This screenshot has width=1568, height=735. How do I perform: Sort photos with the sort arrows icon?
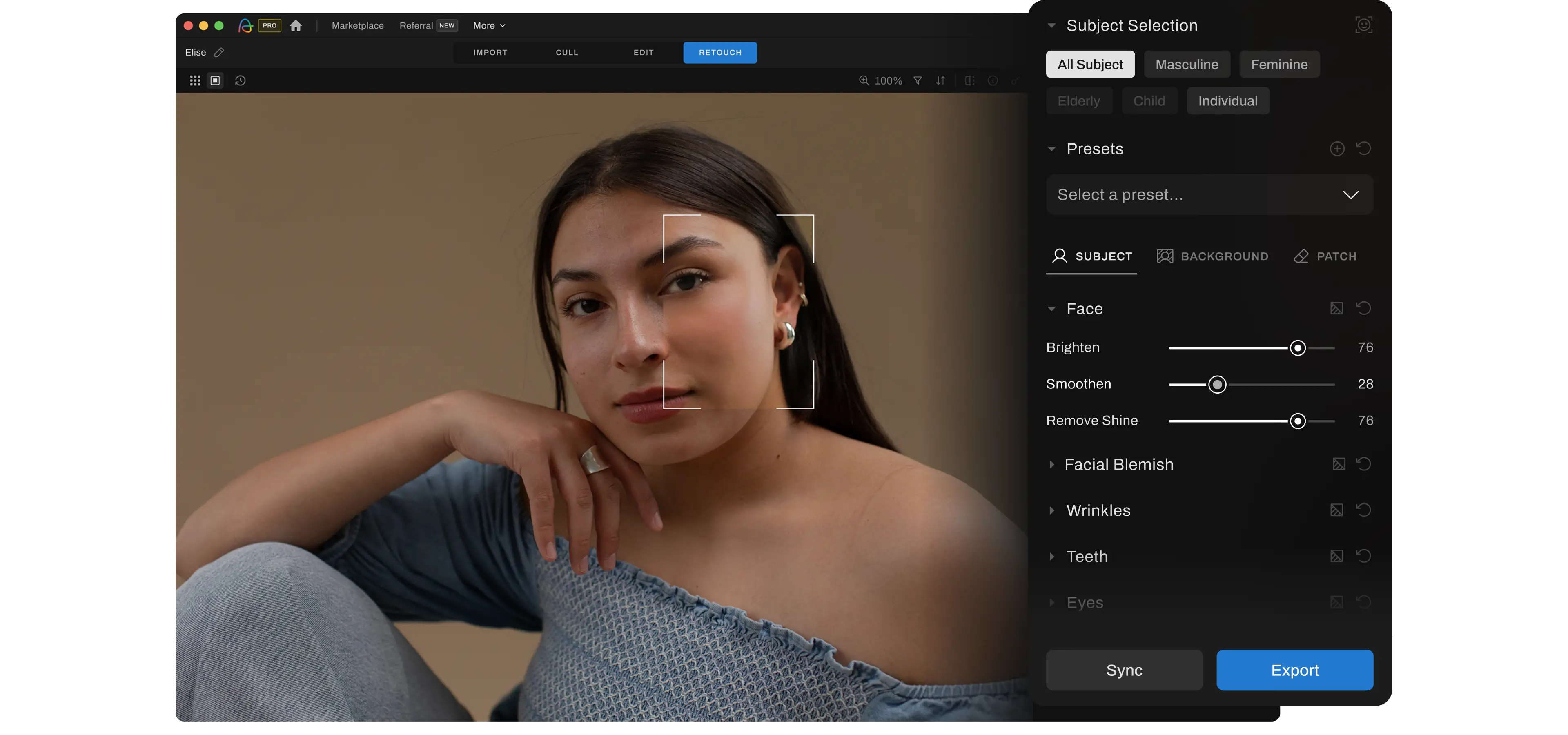[x=940, y=81]
